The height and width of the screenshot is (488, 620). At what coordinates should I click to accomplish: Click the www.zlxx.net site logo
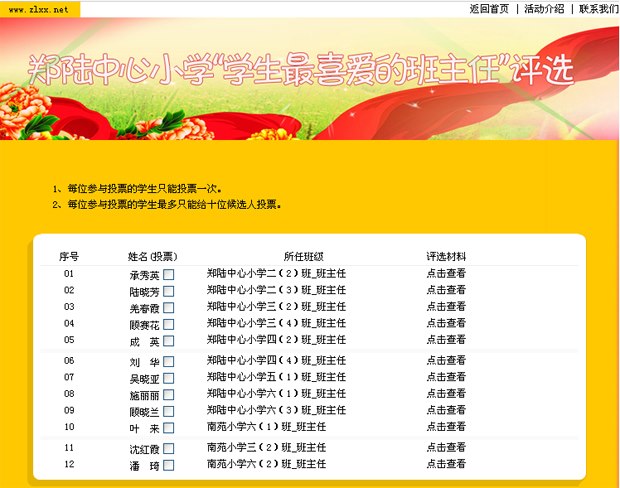click(x=39, y=8)
